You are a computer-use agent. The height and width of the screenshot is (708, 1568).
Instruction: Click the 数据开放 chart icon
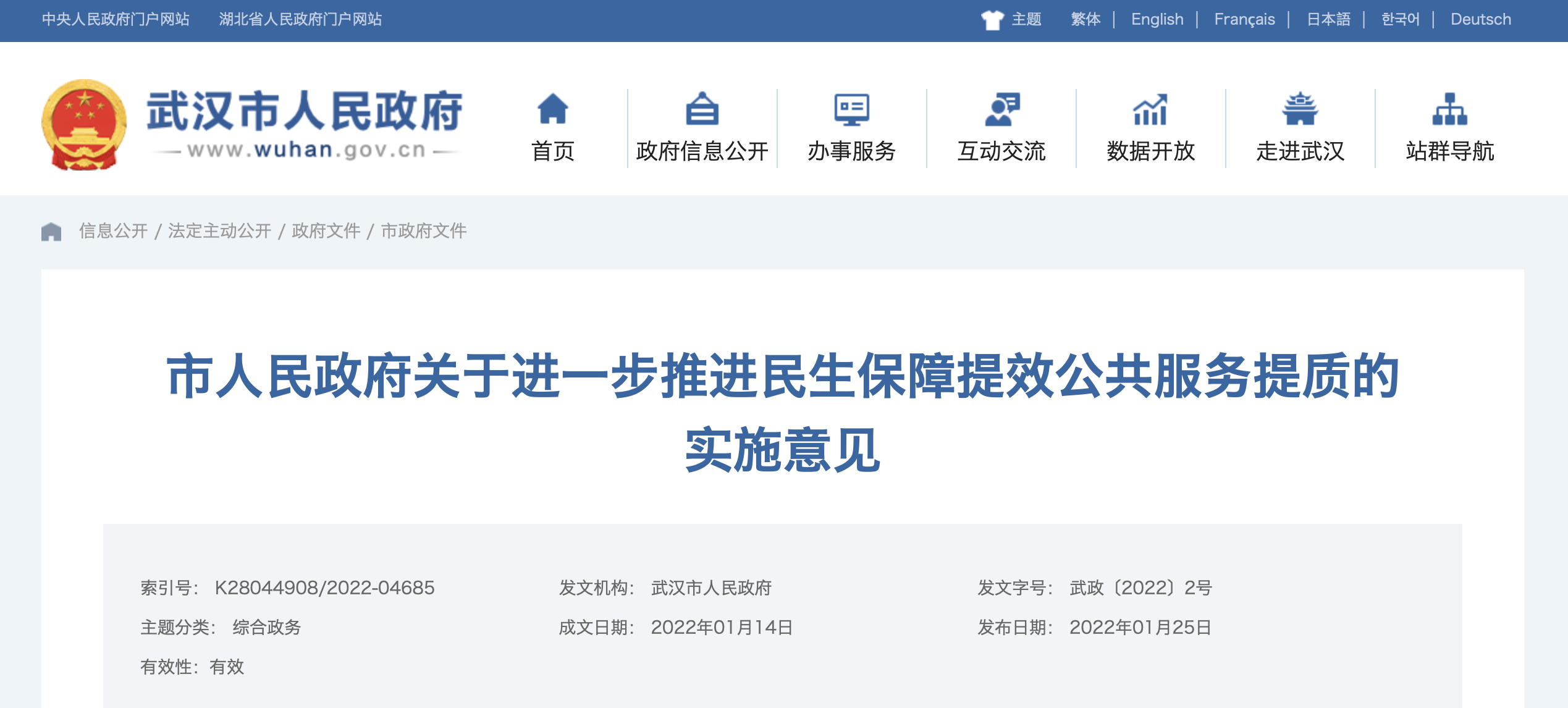point(1150,109)
